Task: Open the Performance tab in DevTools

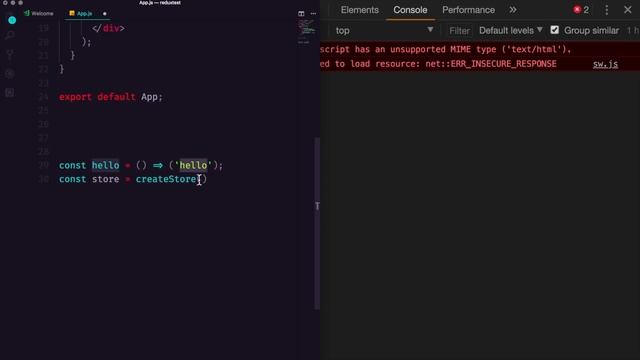Action: point(468,10)
